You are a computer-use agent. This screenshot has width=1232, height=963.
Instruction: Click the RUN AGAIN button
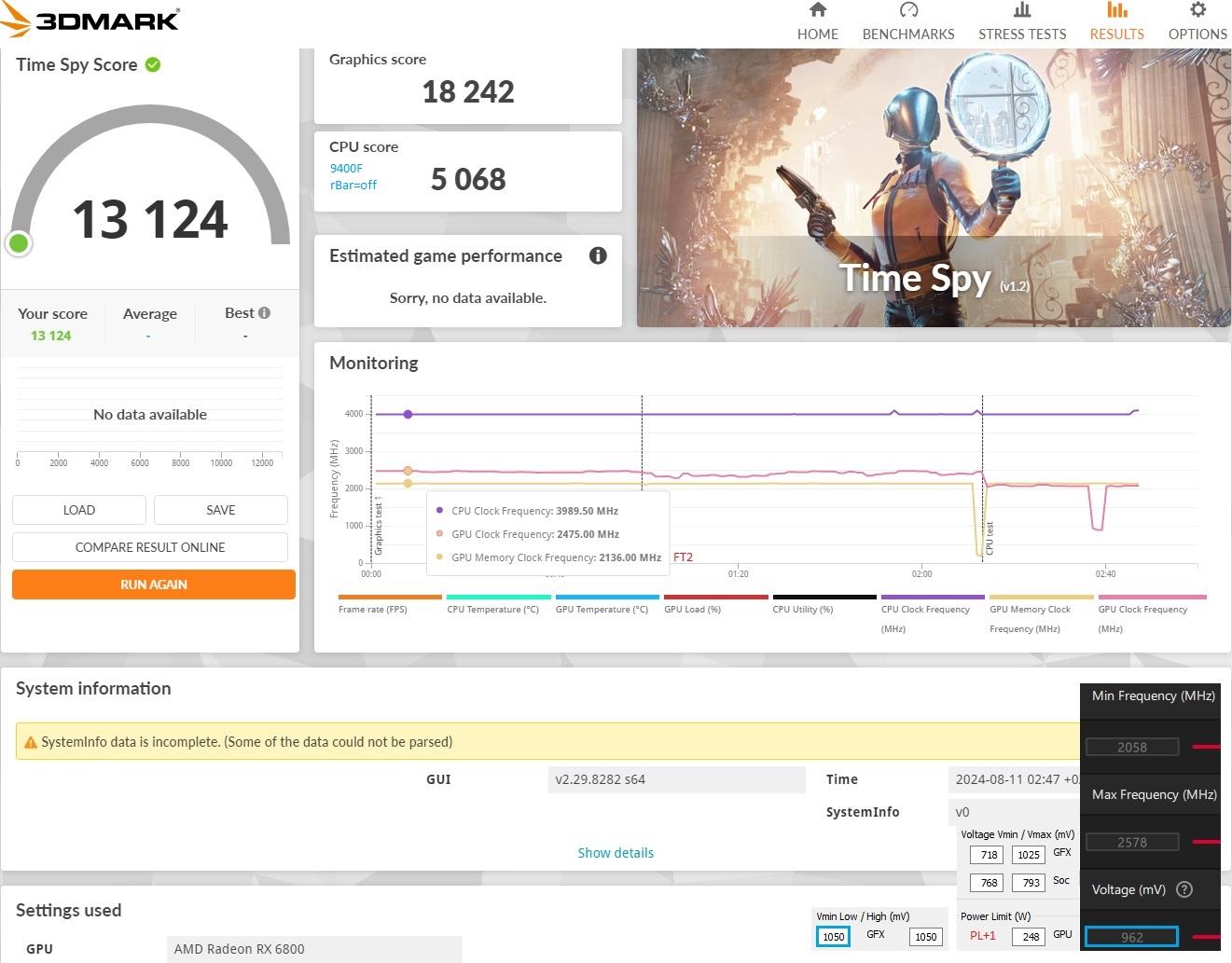[x=154, y=585]
